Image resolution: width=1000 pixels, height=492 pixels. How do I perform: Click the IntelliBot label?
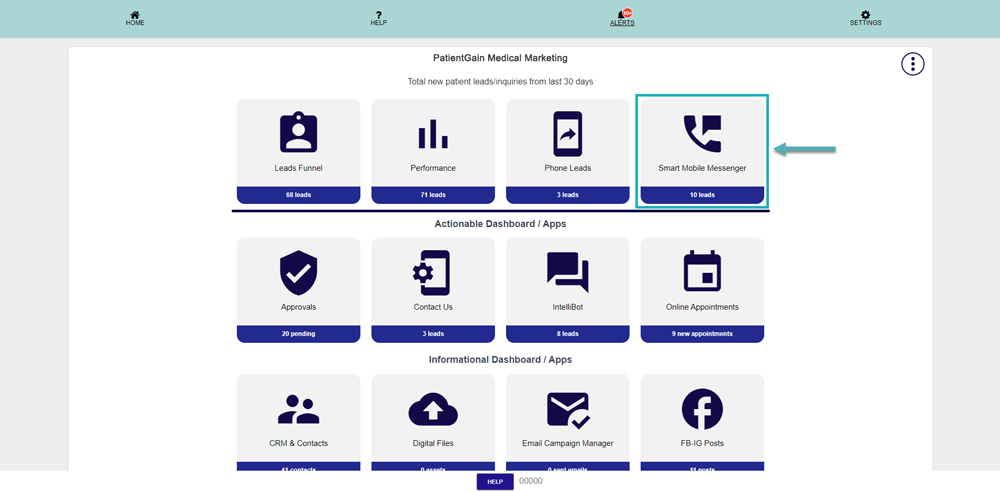568,307
